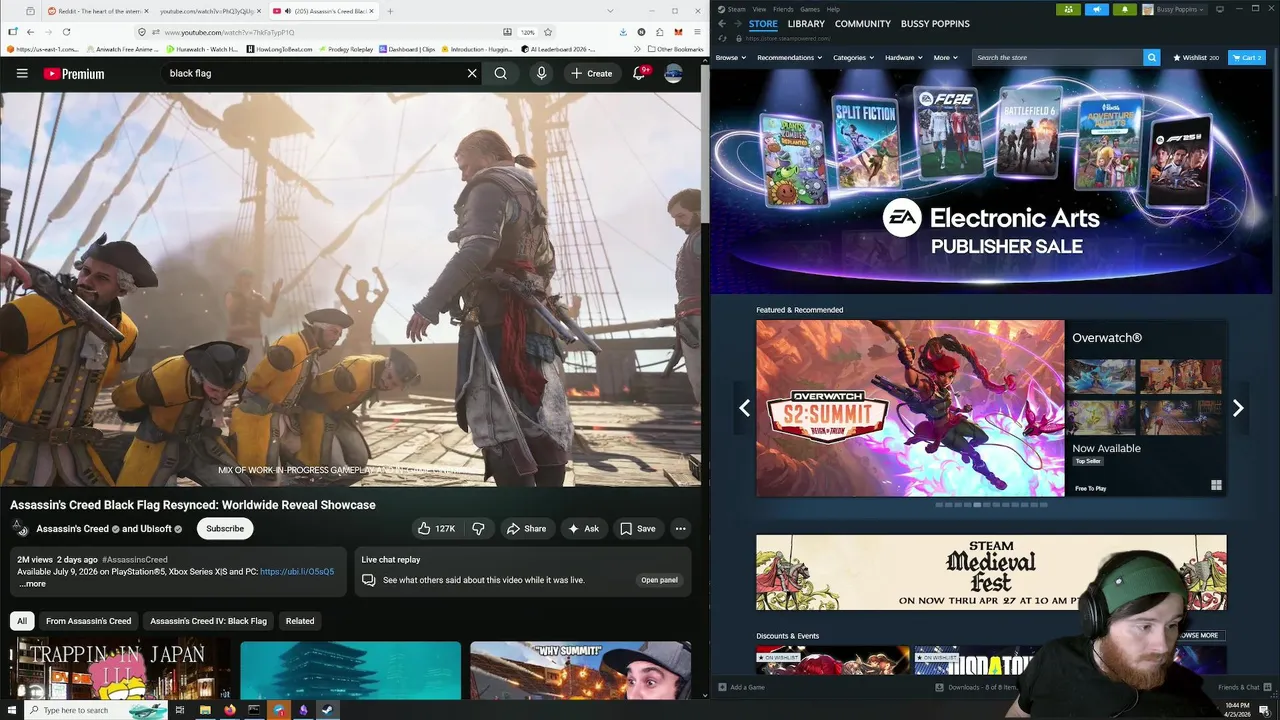Open Steam from Windows taskbar
This screenshot has width=1280, height=720.
pos(328,710)
